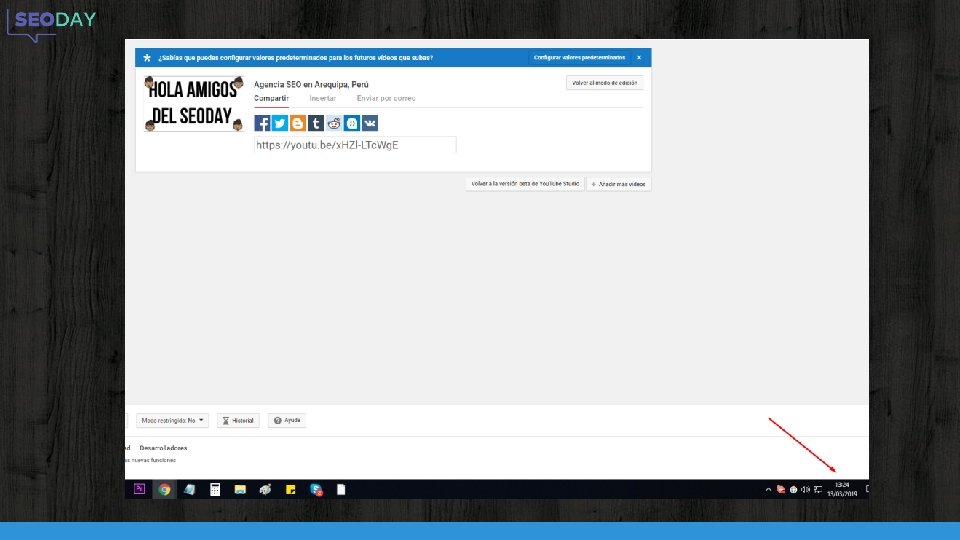Image resolution: width=960 pixels, height=540 pixels.
Task: Switch to the Compartir tab
Action: (271, 99)
